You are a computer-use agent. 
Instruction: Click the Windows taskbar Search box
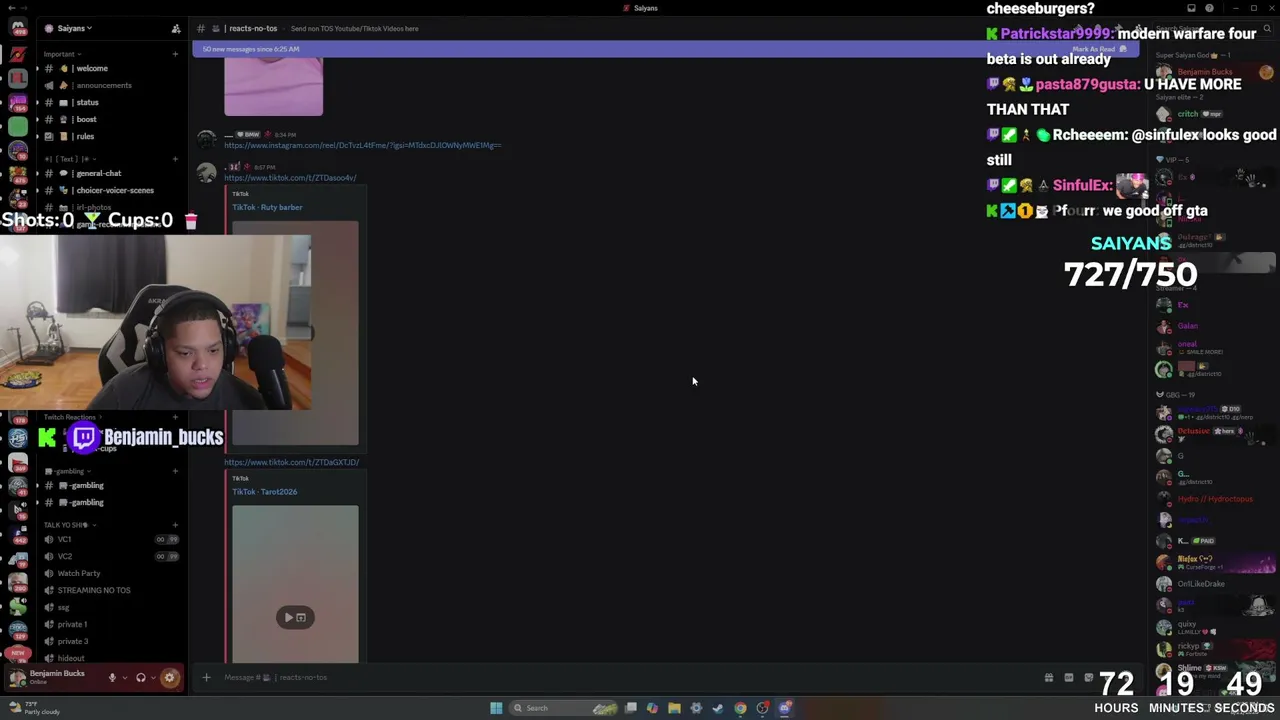click(x=563, y=708)
